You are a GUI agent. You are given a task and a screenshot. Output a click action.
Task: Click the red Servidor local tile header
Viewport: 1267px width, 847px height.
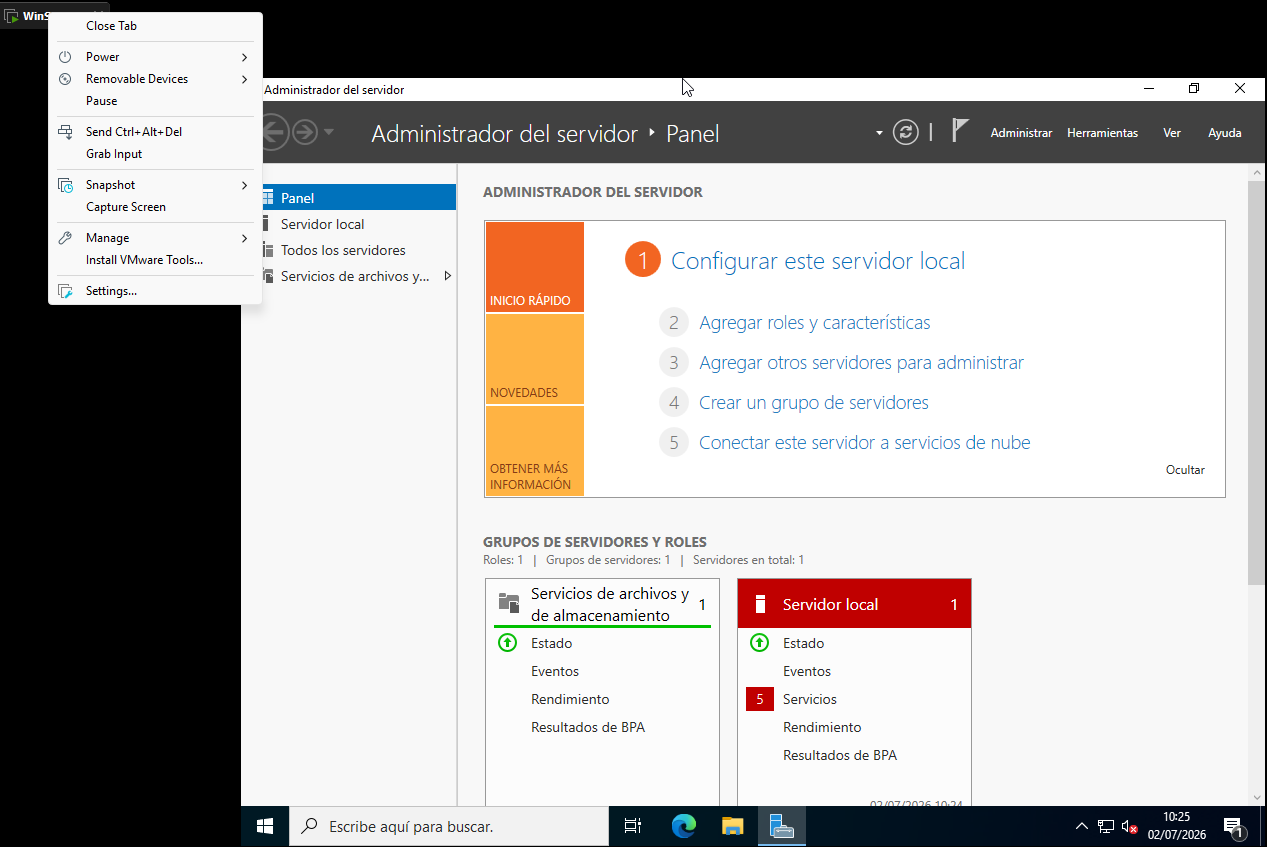pos(854,604)
